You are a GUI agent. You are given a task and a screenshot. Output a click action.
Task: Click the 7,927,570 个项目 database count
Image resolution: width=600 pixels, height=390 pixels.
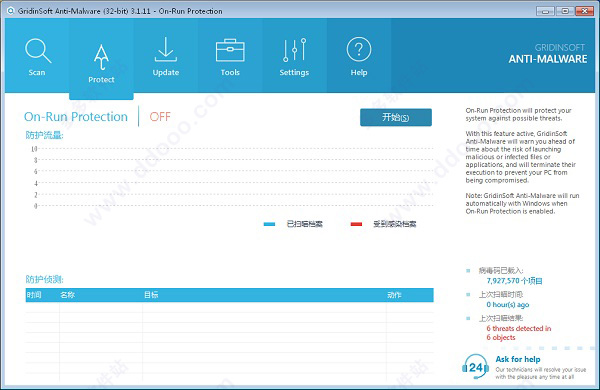[x=514, y=281]
